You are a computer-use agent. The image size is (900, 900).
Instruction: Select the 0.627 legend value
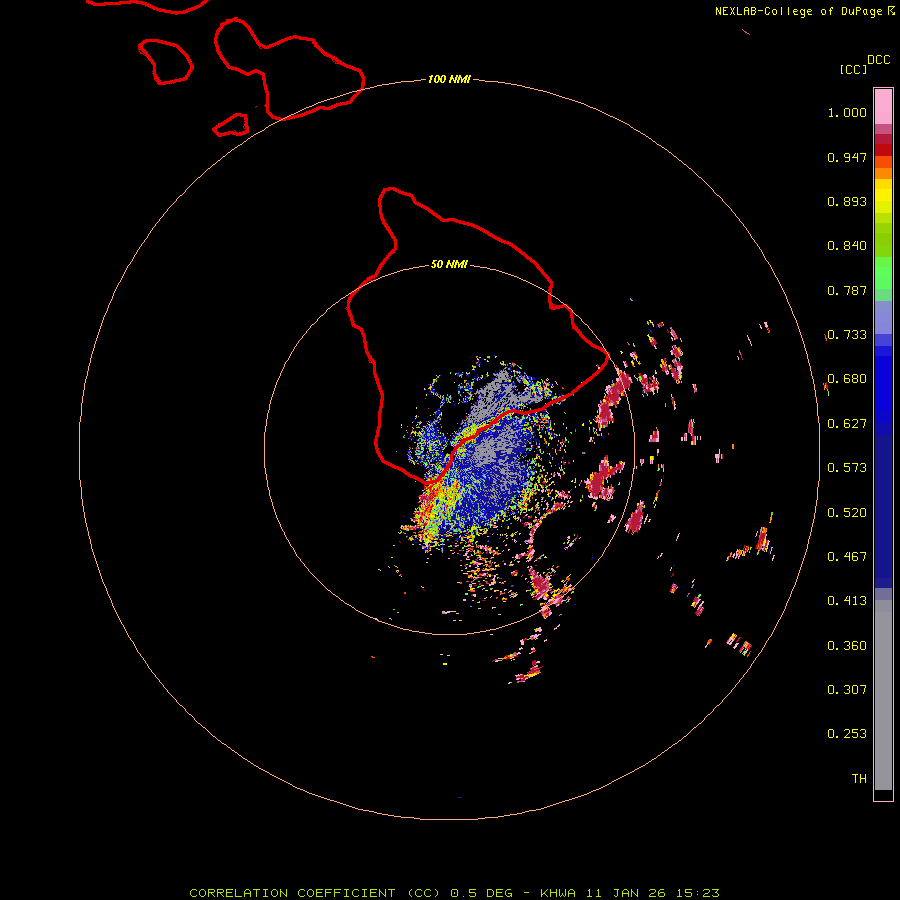click(847, 424)
